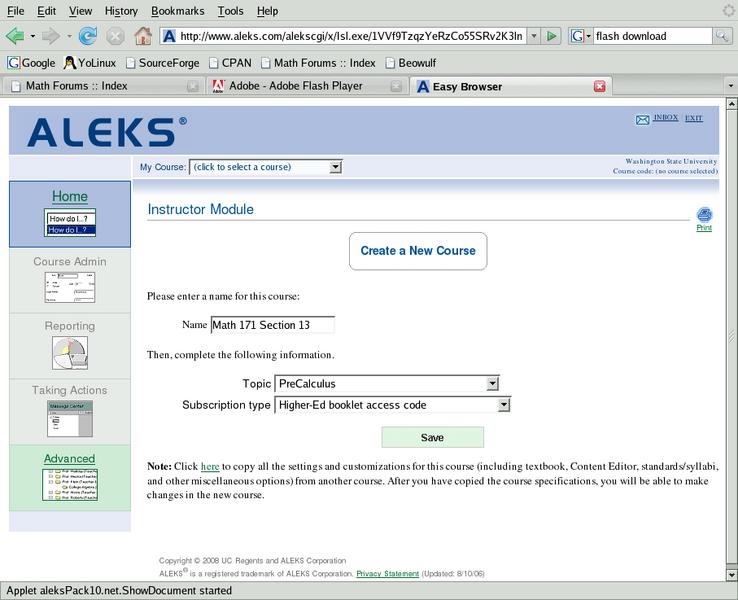Select the Easy Browser tab

[511, 86]
